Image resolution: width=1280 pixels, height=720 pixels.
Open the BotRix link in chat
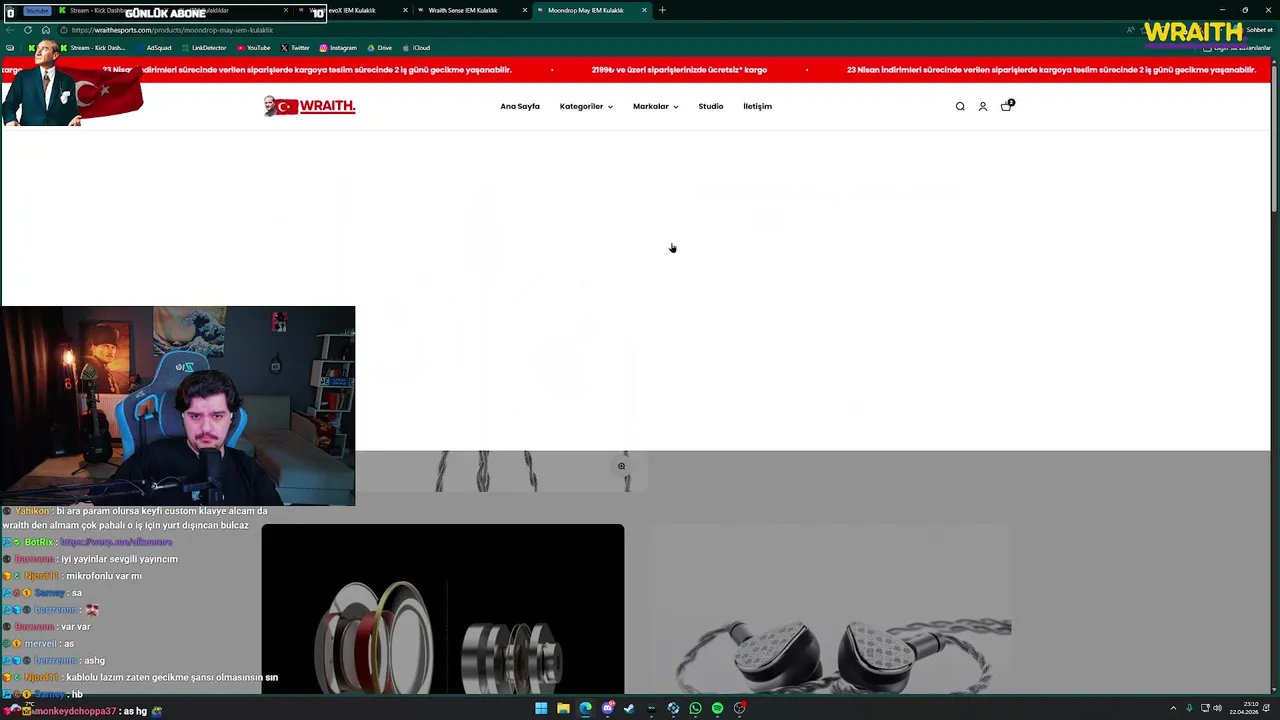pyautogui.click(x=116, y=542)
